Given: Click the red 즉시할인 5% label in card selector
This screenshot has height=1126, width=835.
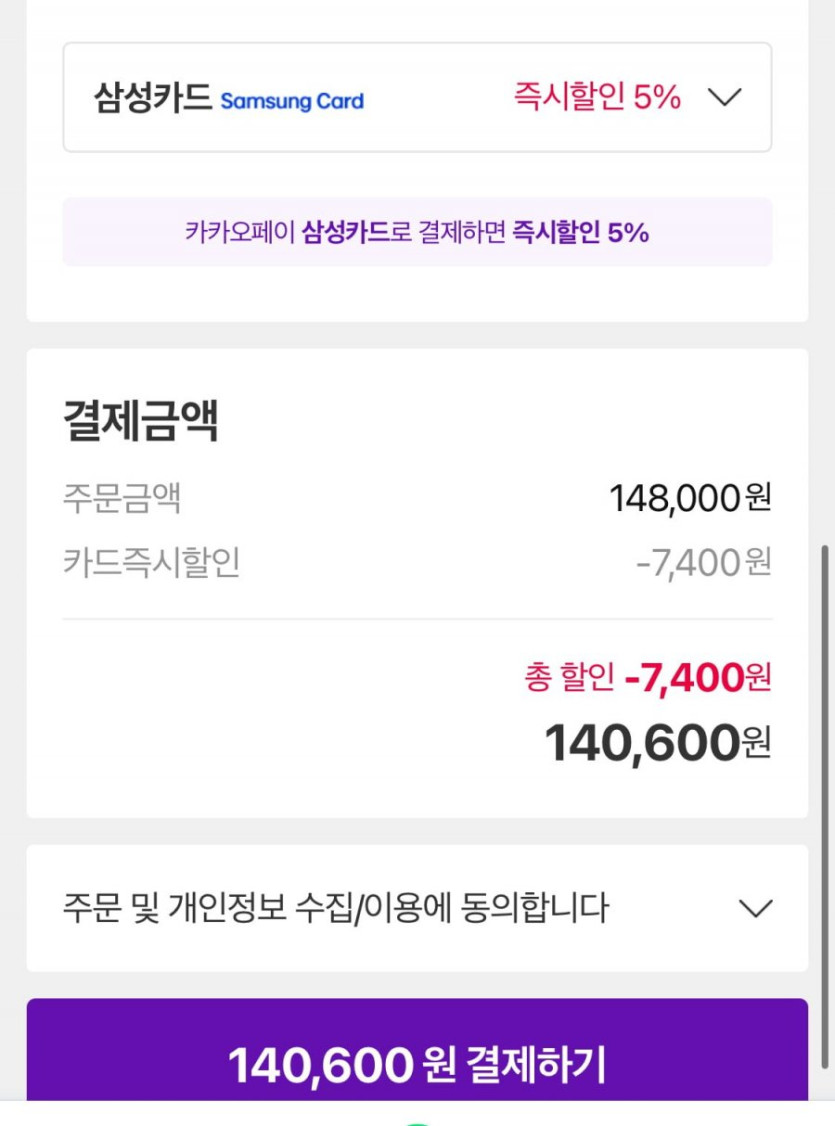Looking at the screenshot, I should [x=597, y=97].
